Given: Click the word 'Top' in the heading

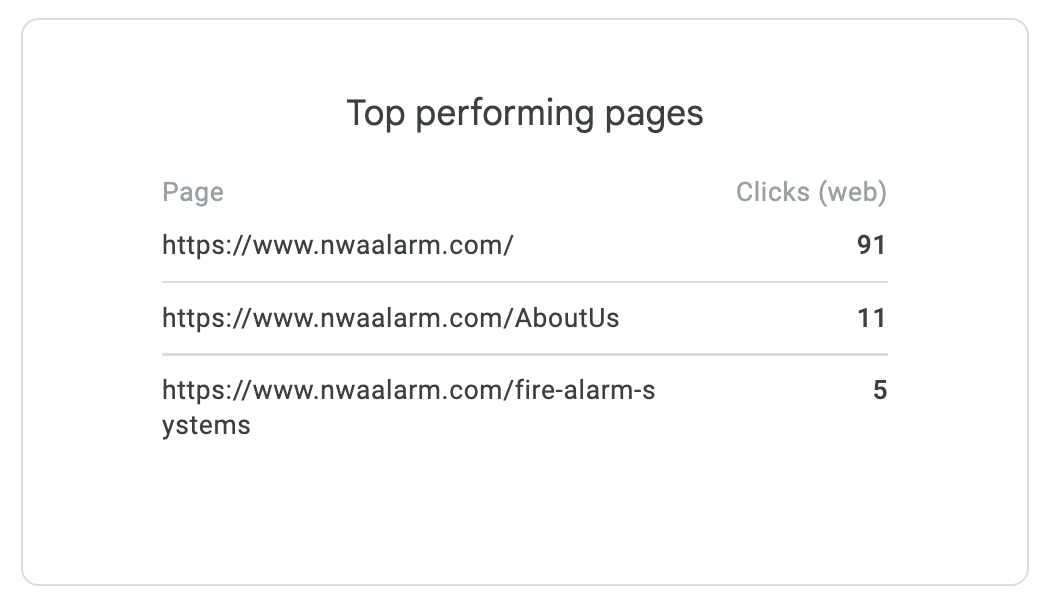Looking at the screenshot, I should coord(375,113).
